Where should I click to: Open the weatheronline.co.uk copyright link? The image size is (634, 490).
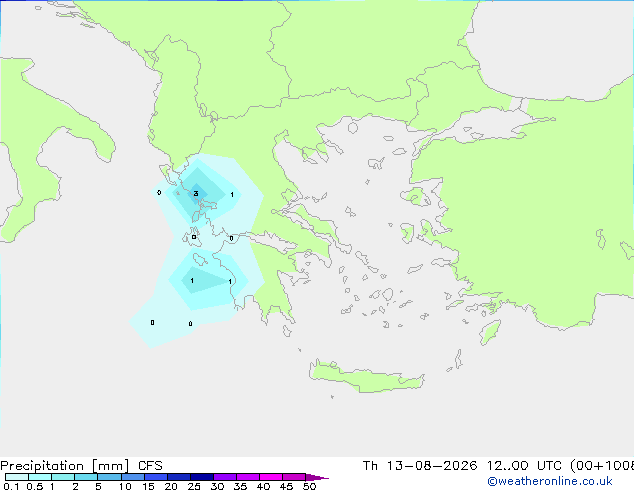point(550,481)
